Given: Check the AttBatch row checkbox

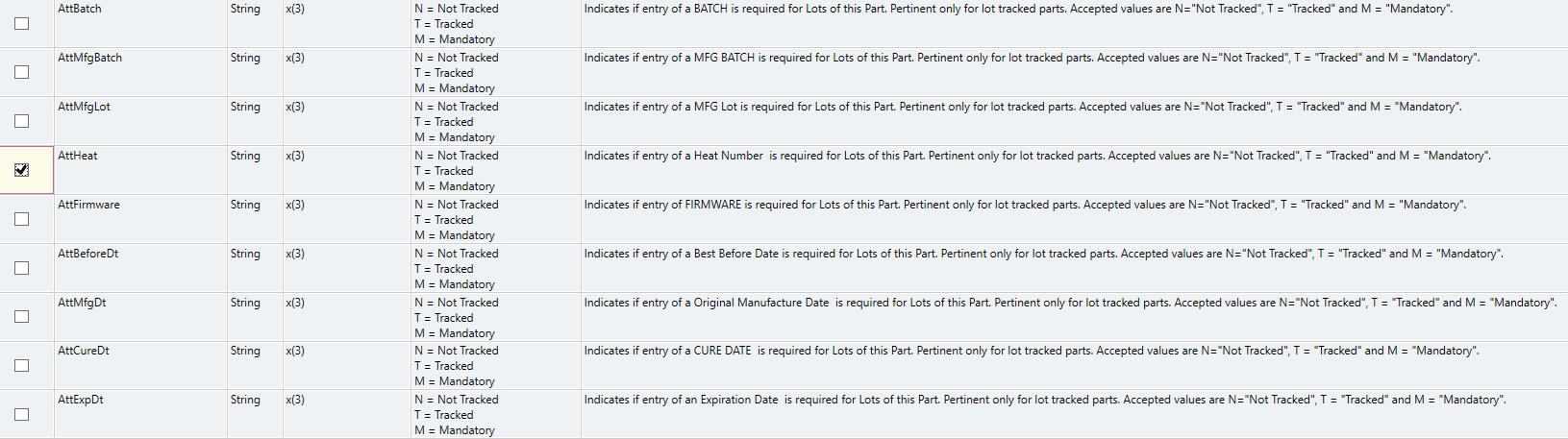Looking at the screenshot, I should 21,24.
